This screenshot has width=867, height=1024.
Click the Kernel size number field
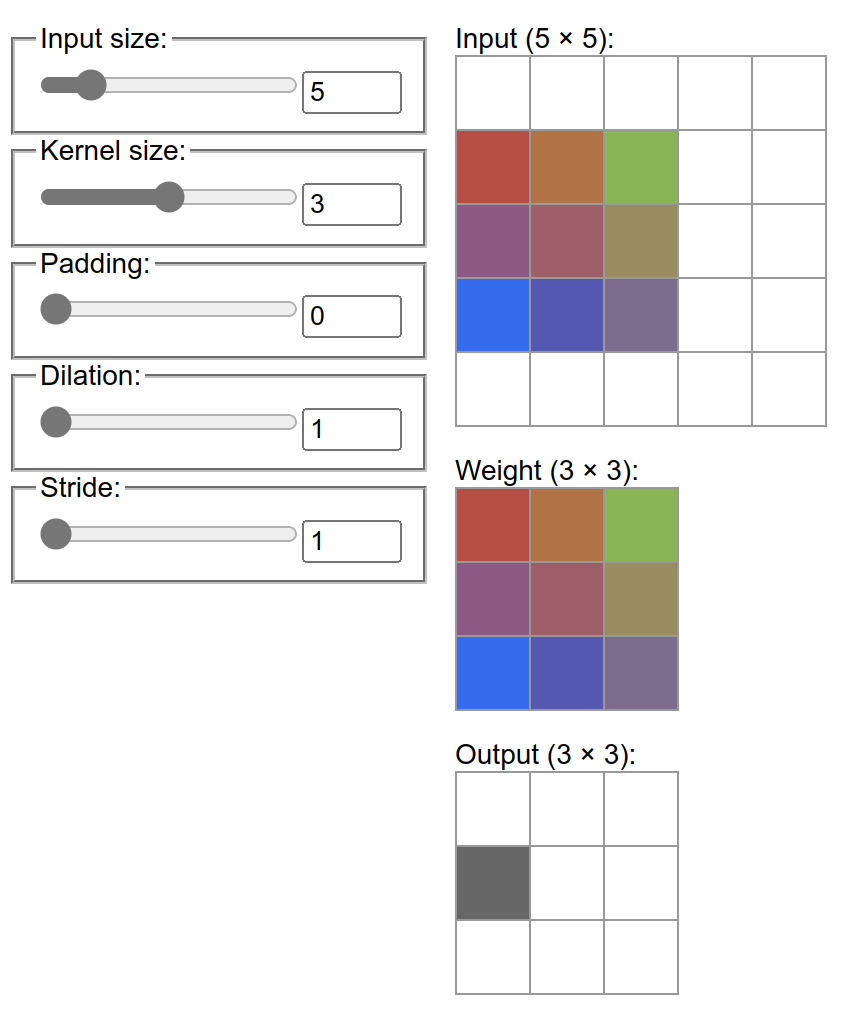tap(351, 204)
